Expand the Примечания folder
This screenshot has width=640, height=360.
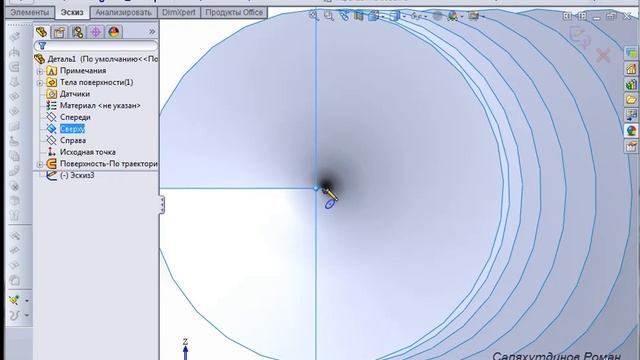click(40, 71)
